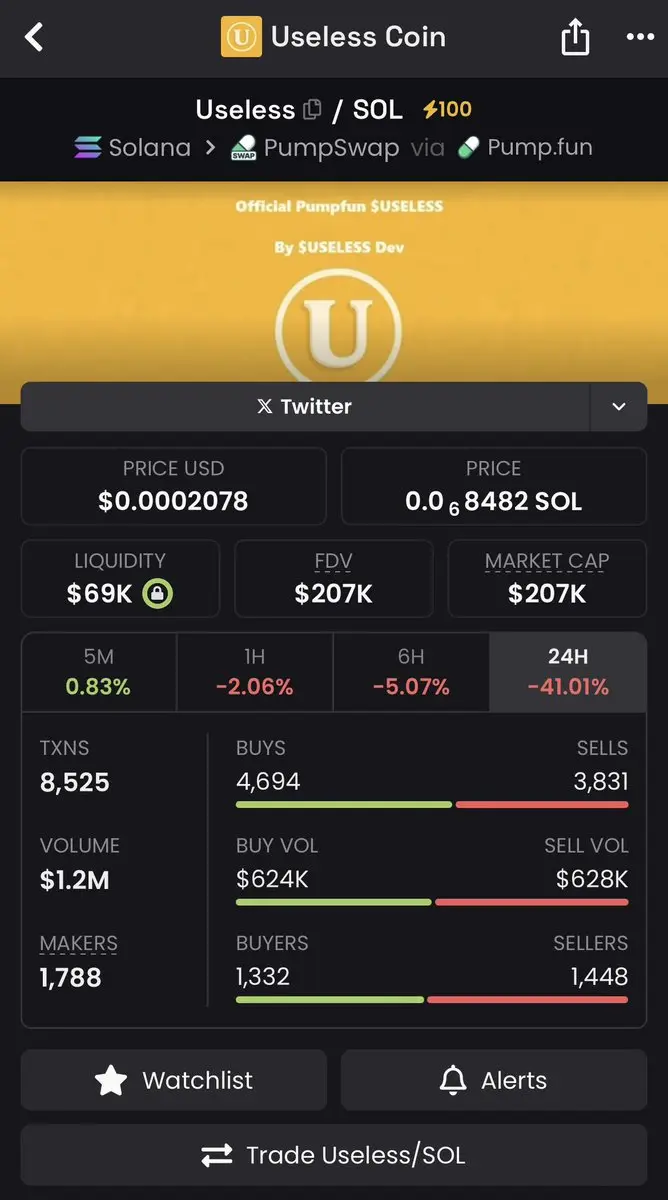
Task: Tap the liquidity lock icon
Action: point(157,594)
